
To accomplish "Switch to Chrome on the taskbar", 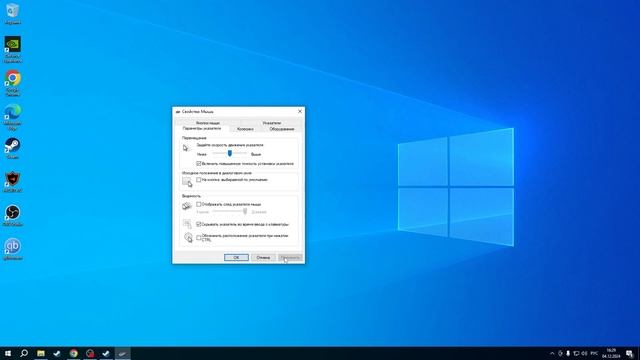I will click(73, 353).
